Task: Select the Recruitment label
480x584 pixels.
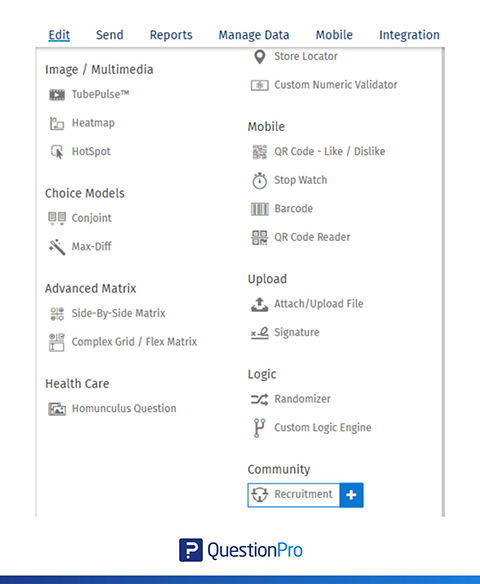Action: (x=303, y=494)
